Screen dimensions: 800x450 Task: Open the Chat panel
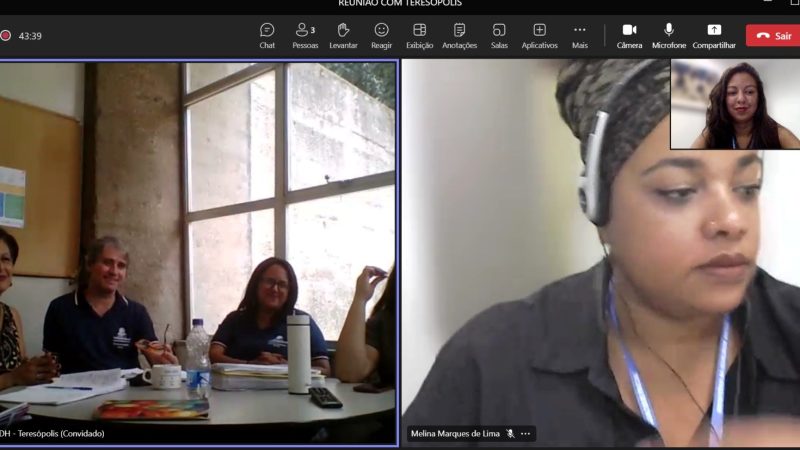coord(267,35)
